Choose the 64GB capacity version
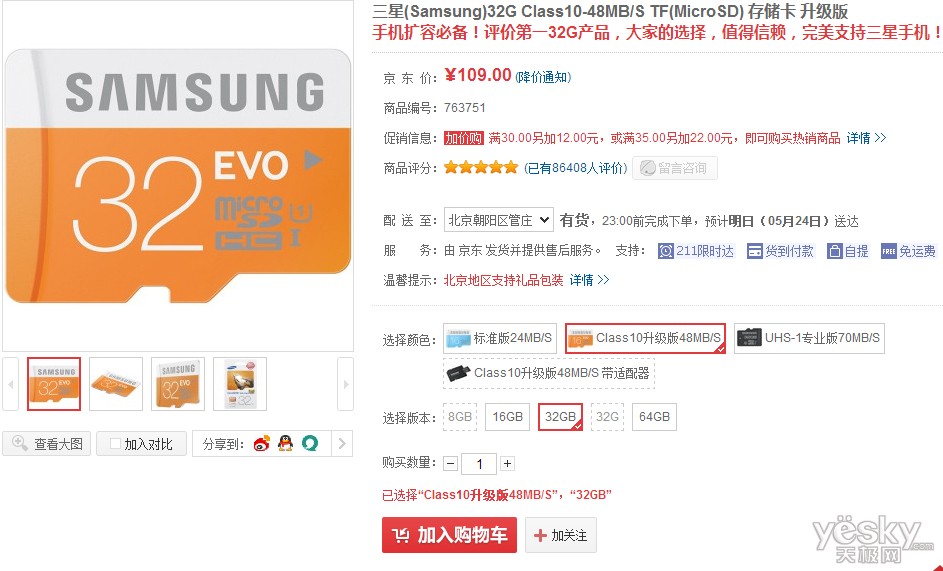This screenshot has height=571, width=943. tap(654, 417)
